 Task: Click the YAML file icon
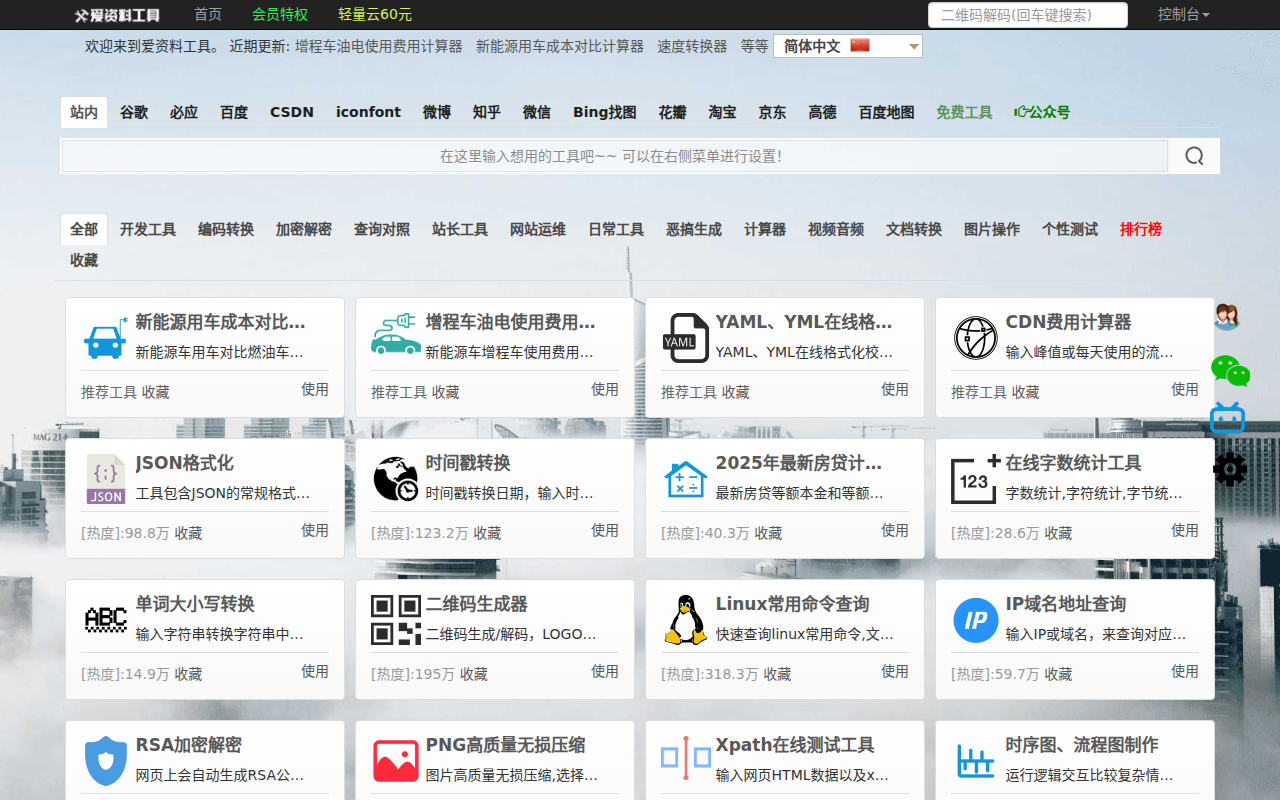(x=684, y=338)
